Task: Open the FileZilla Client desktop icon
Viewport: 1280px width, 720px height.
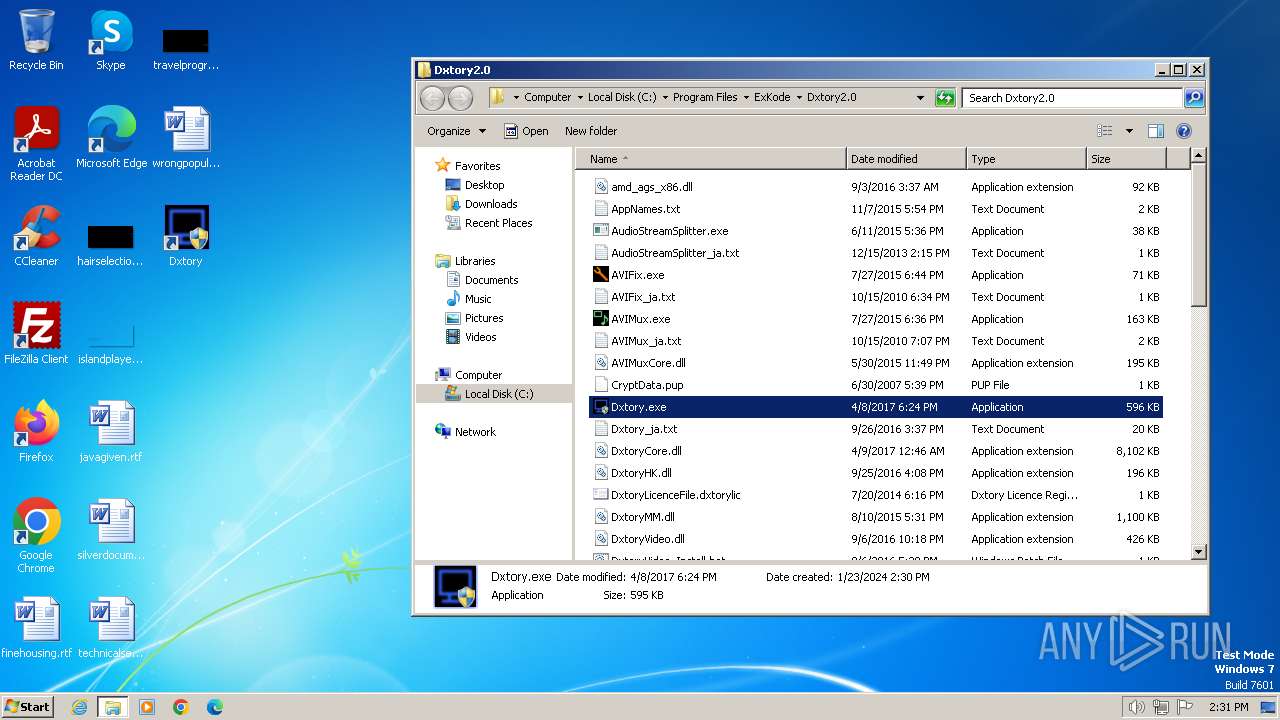Action: tap(36, 333)
